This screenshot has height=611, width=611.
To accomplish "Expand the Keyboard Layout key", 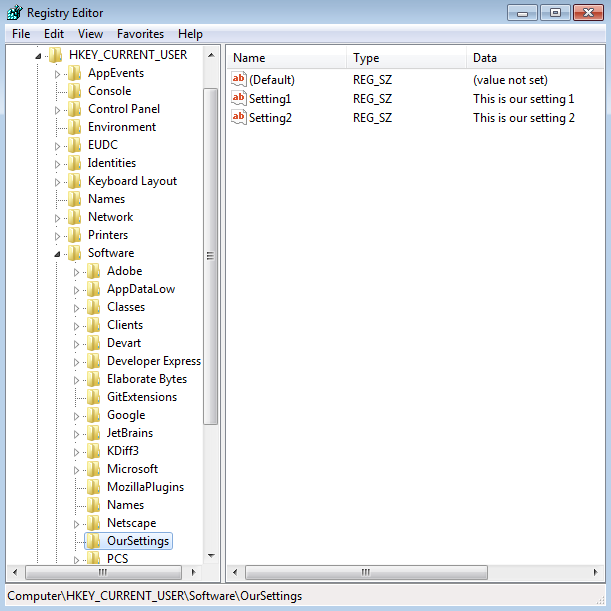I will [x=57, y=182].
